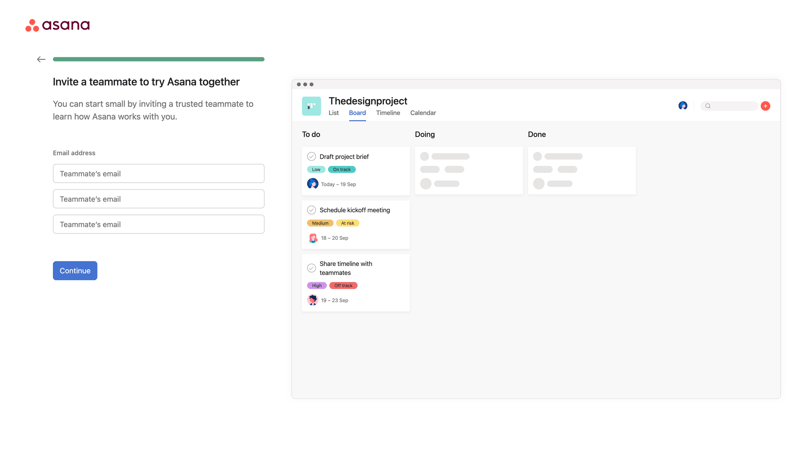Click assignee avatar on Draft project brief

(313, 184)
